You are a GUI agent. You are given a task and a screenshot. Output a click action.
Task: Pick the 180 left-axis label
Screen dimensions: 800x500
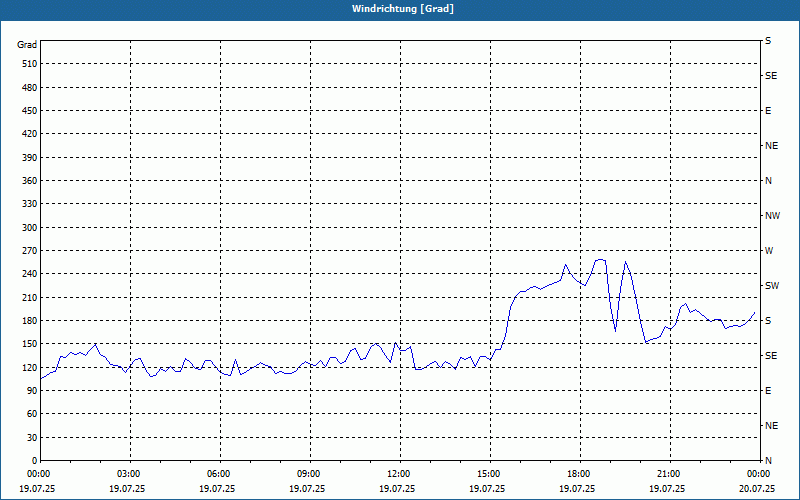tap(30, 320)
